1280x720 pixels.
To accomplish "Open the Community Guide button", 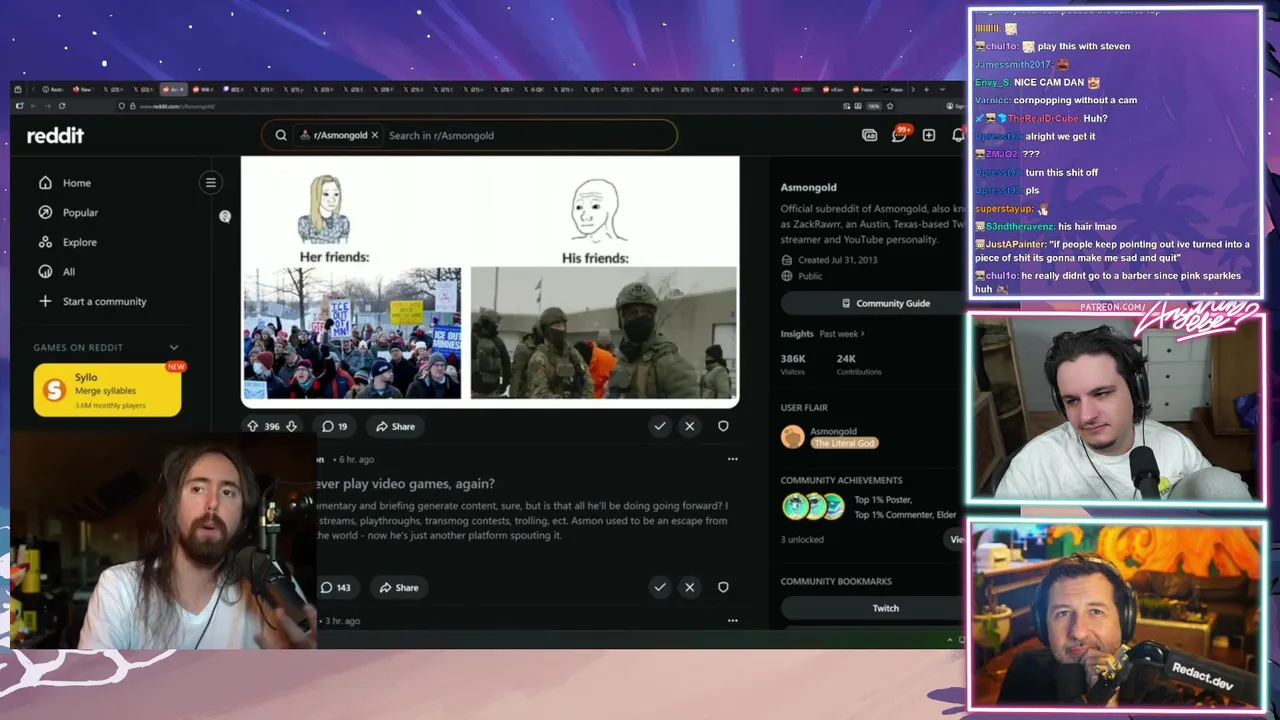I will (x=885, y=303).
